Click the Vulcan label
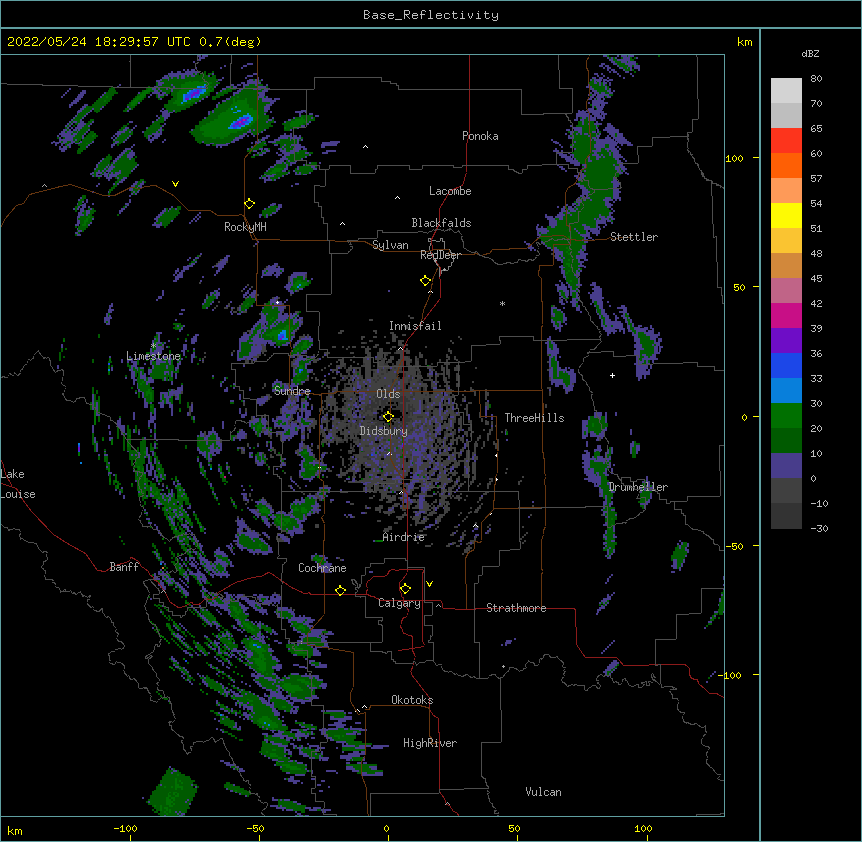Screen dimensions: 862x842 click(x=543, y=792)
